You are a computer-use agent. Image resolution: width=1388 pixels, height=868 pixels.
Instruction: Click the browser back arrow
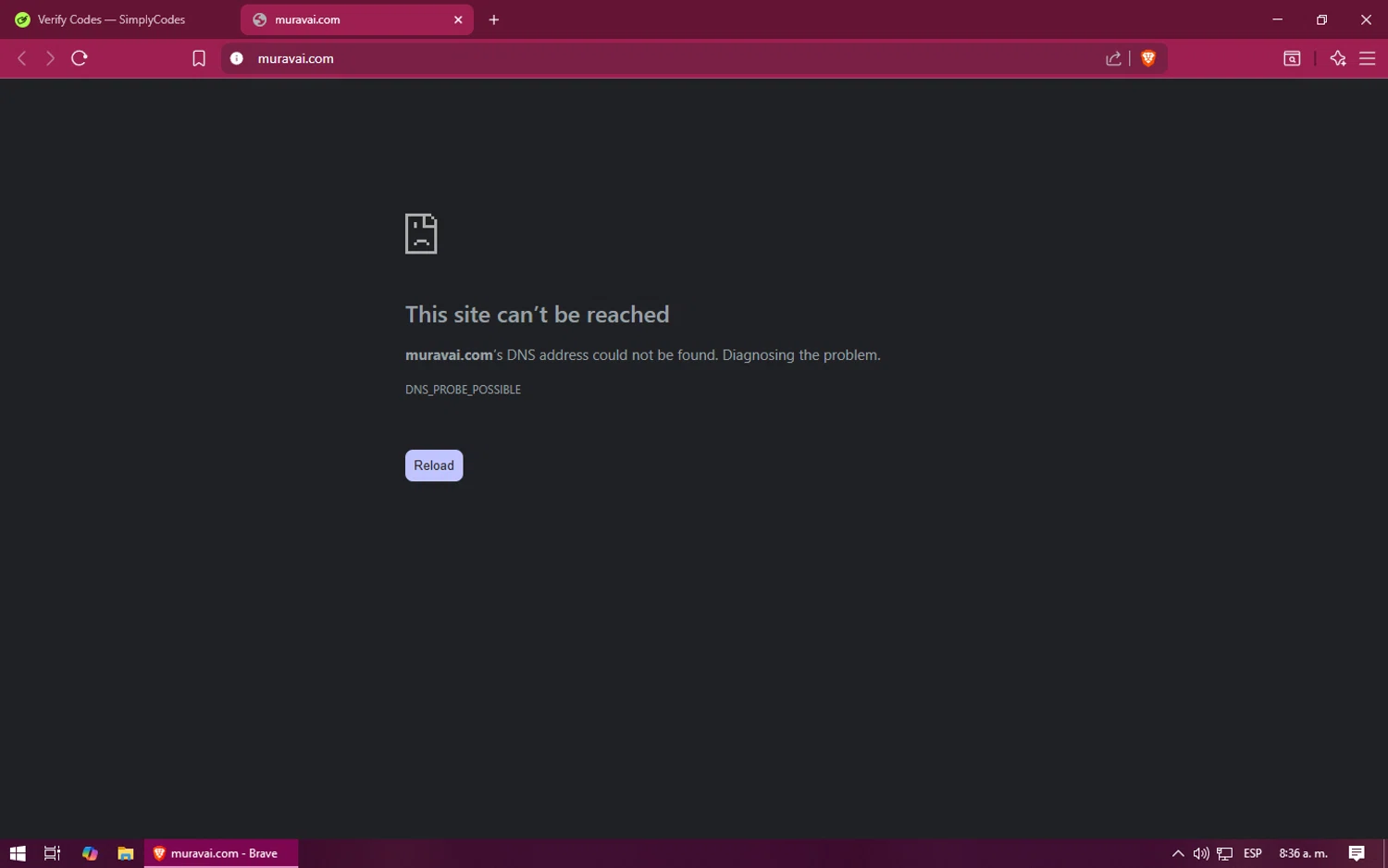(x=22, y=58)
